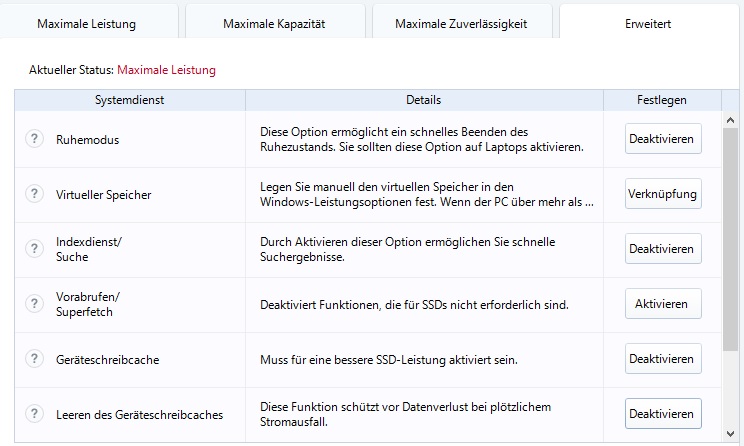The image size is (744, 446).
Task: Click the Festlegen column header
Action: coord(661,100)
